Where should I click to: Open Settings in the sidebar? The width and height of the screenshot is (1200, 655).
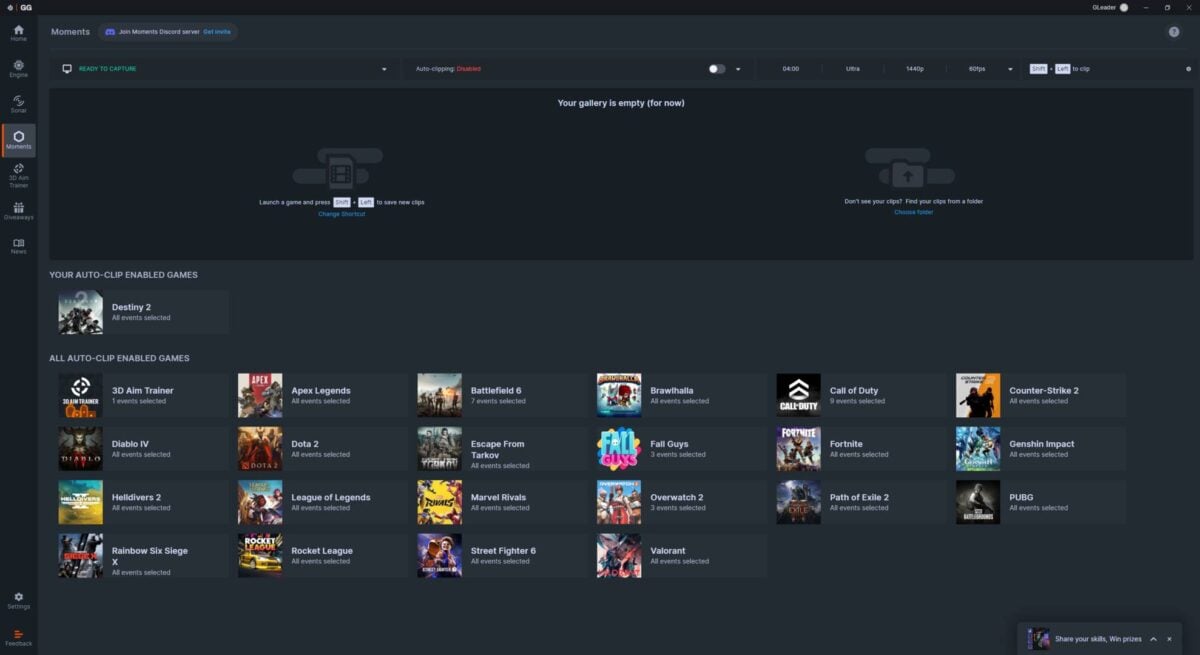click(x=18, y=600)
